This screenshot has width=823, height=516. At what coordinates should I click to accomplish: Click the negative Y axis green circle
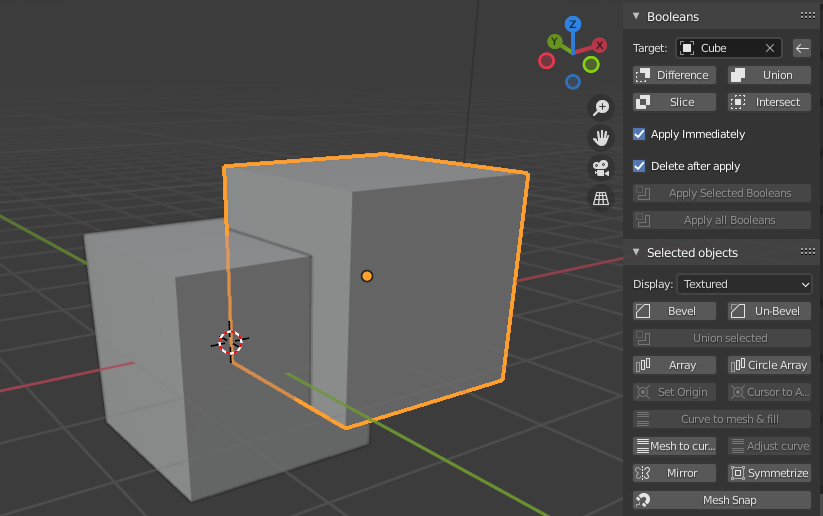tap(591, 65)
